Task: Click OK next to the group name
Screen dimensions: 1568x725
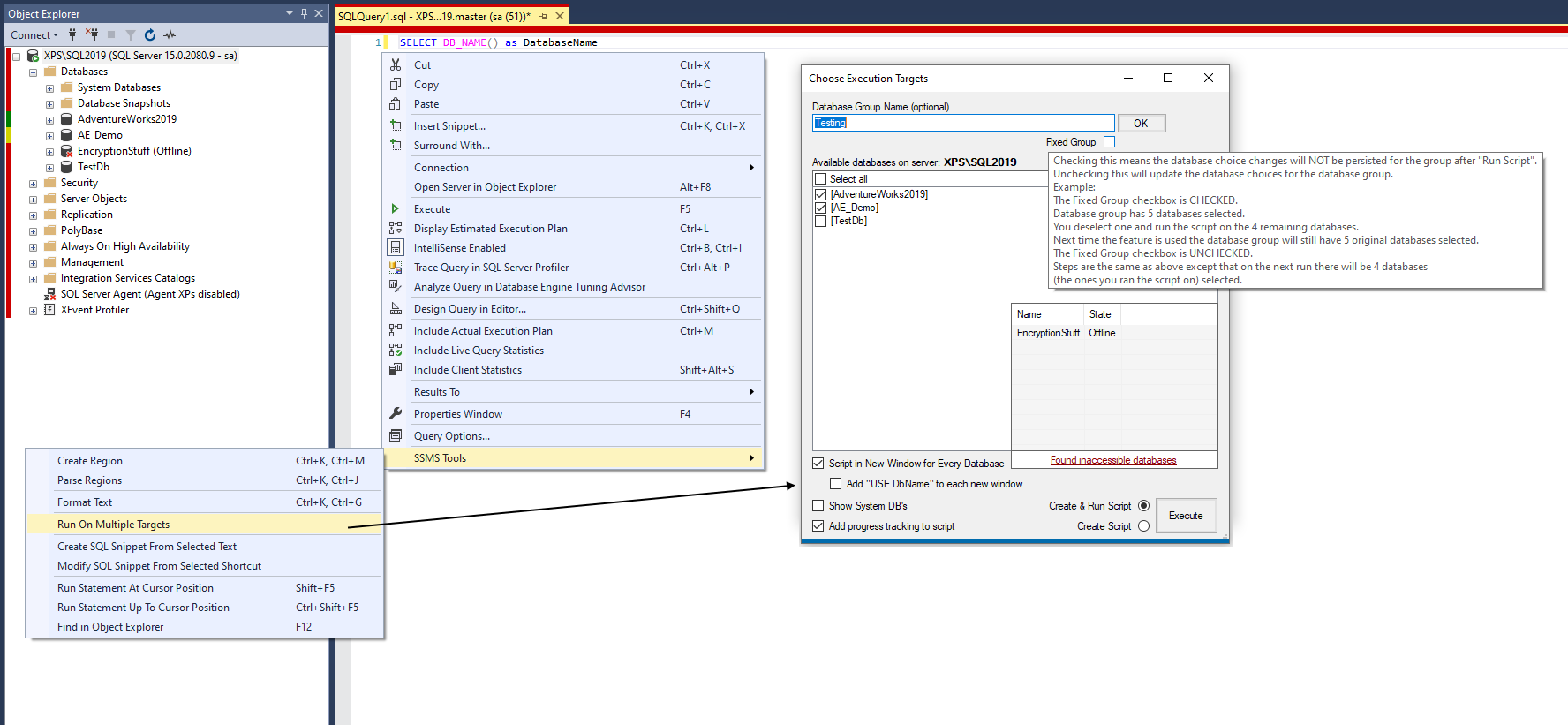Action: (1142, 123)
